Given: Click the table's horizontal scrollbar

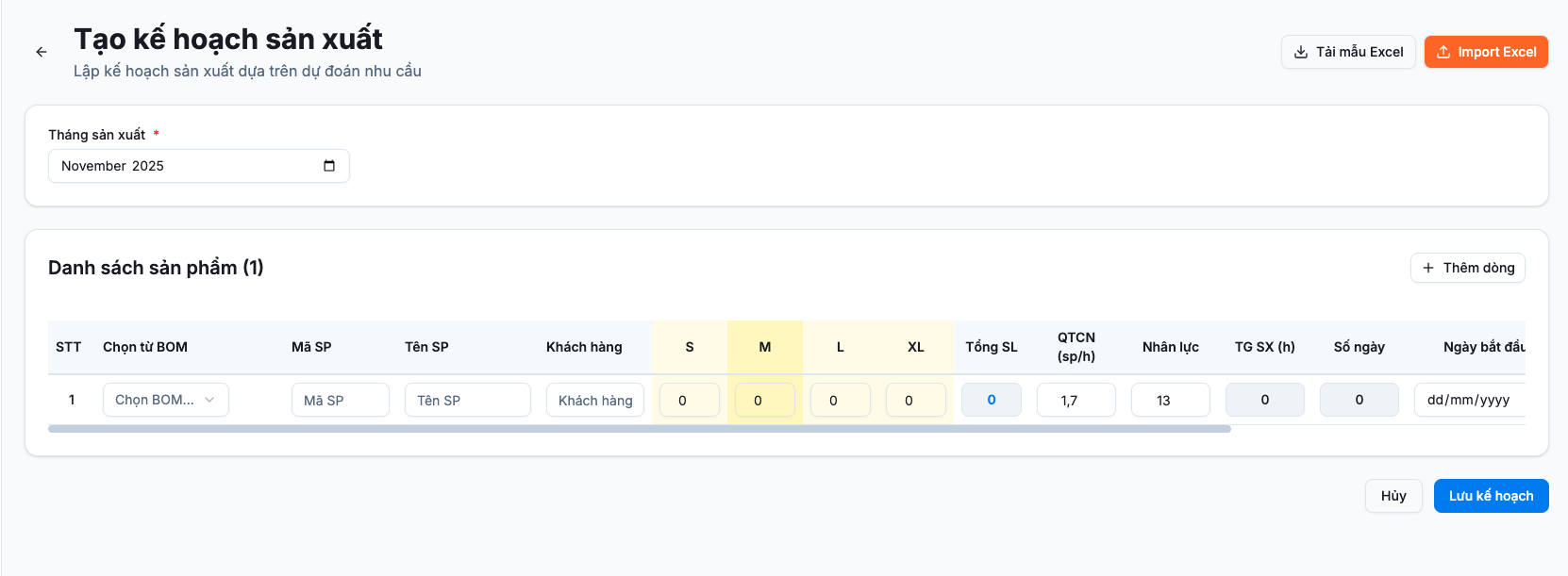Looking at the screenshot, I should 640,429.
